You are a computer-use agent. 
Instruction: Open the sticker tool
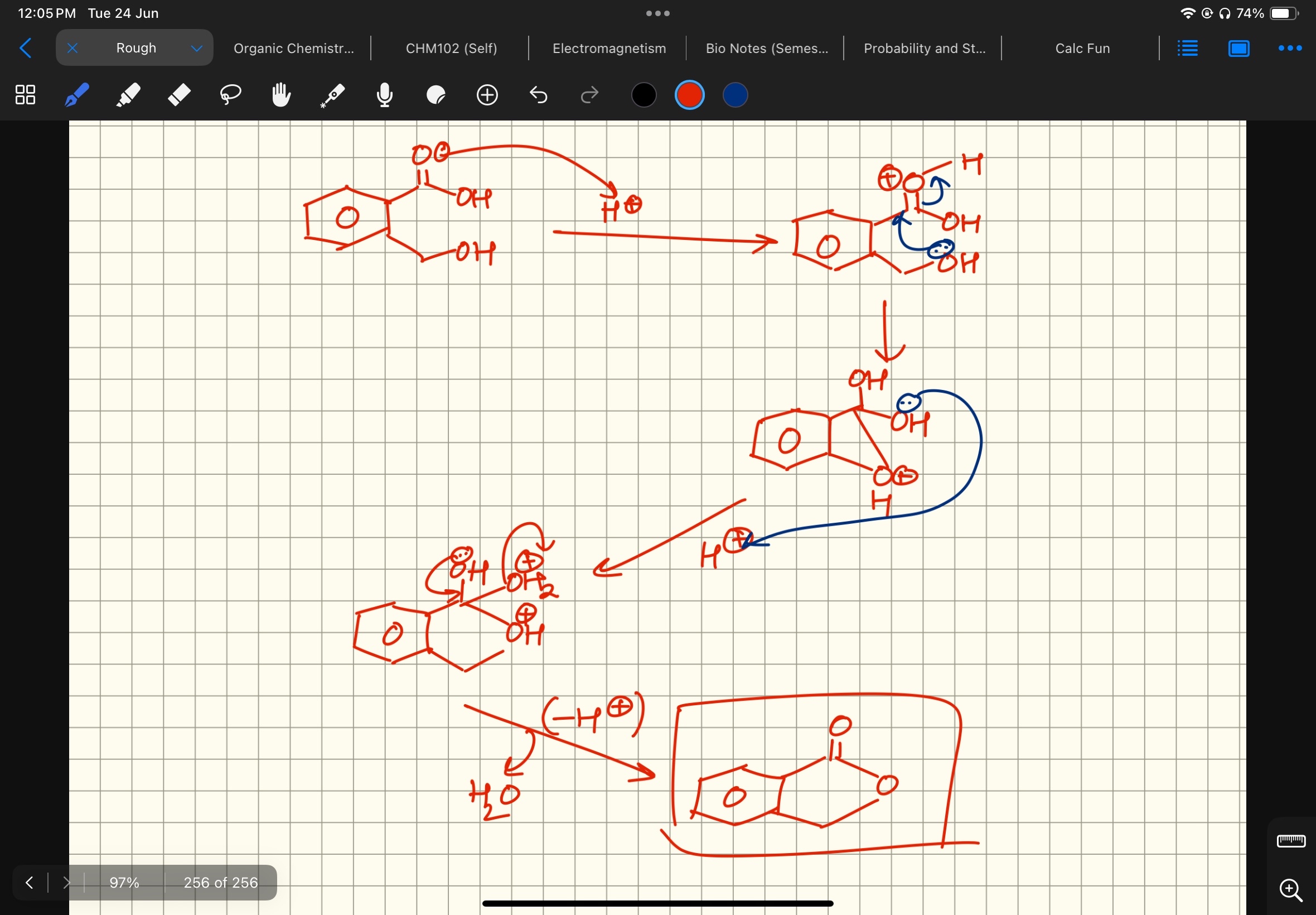pos(436,95)
